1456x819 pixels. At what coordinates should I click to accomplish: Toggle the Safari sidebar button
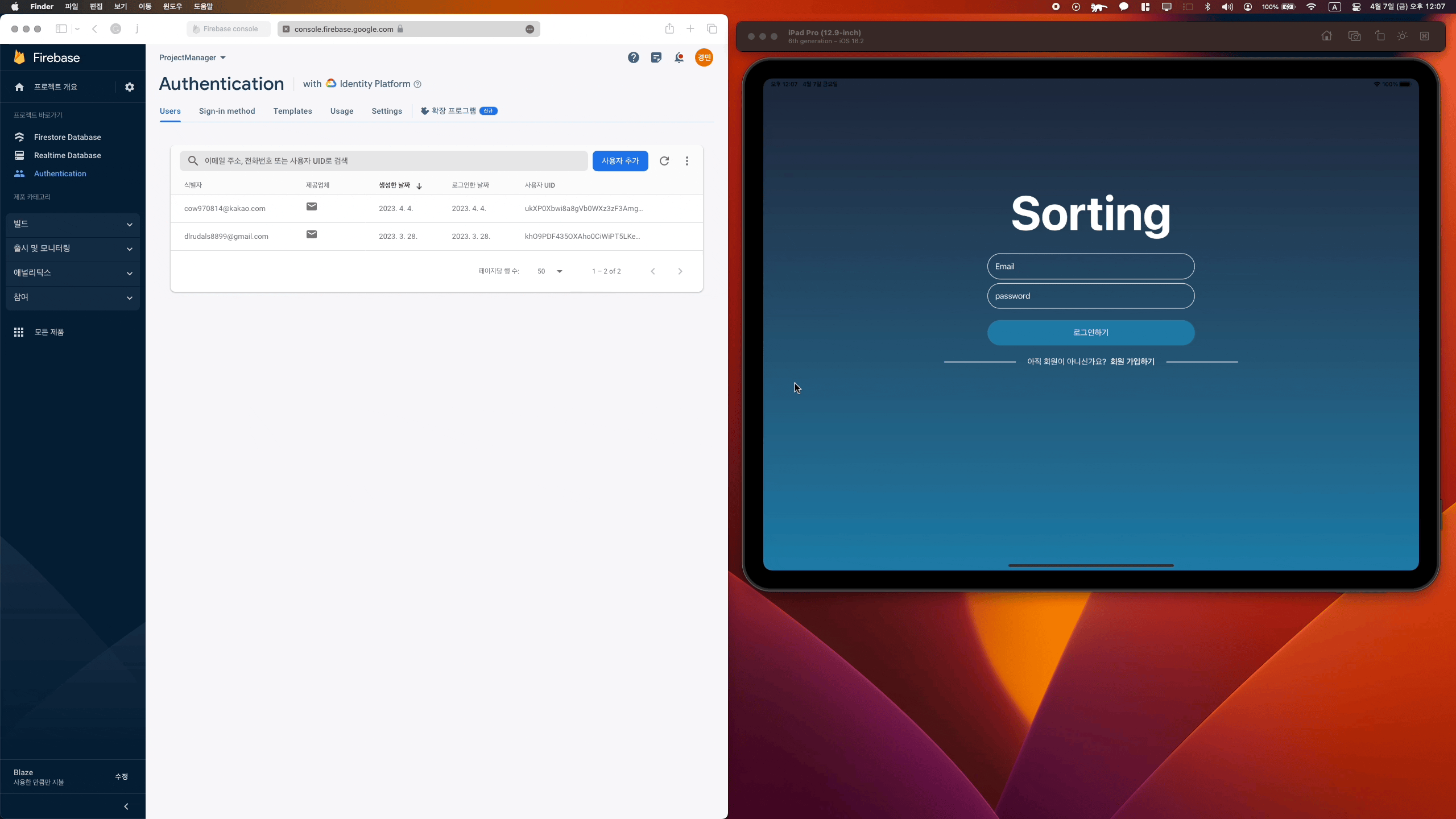click(x=61, y=29)
